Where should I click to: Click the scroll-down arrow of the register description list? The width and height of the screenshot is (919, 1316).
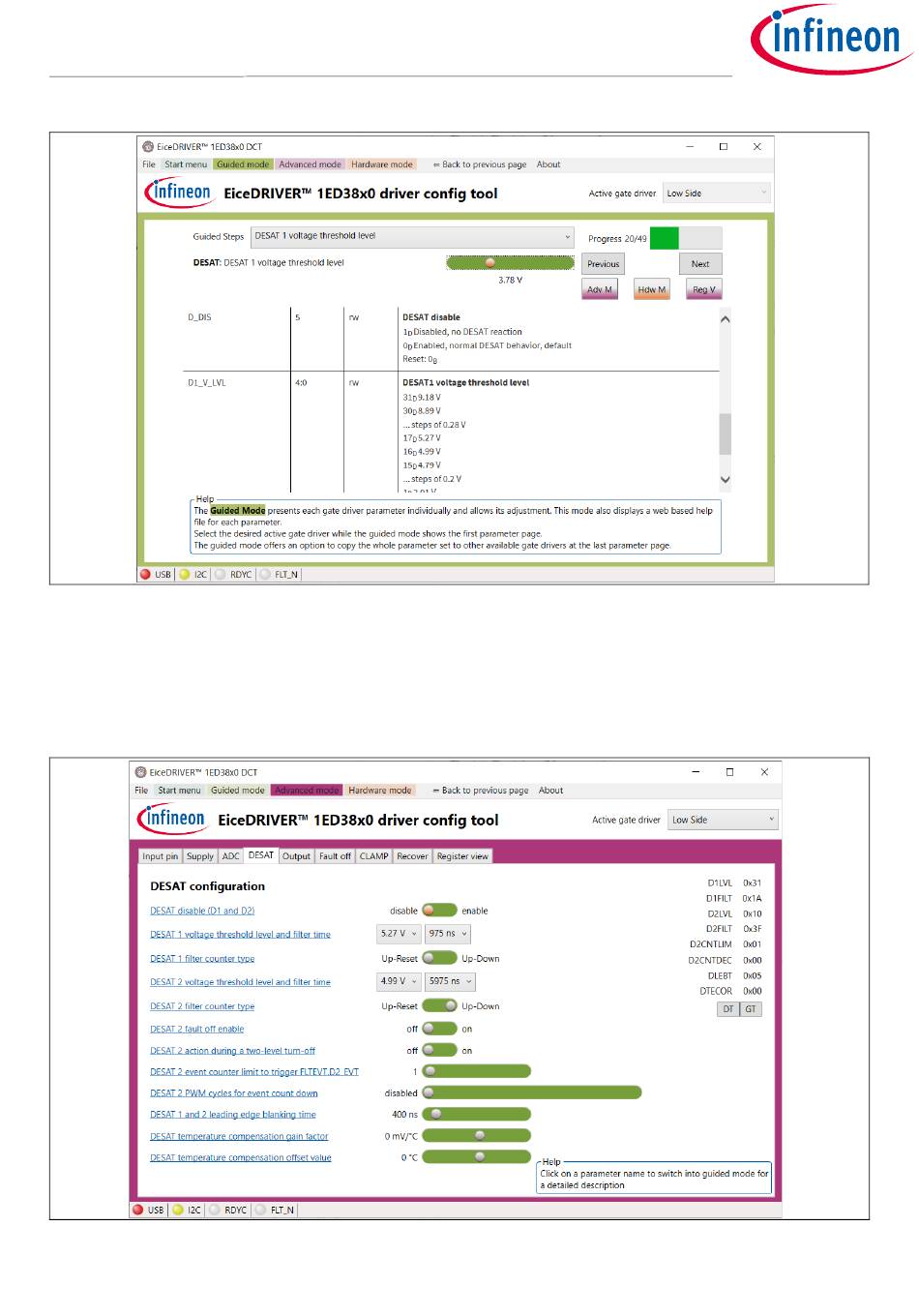coord(726,479)
